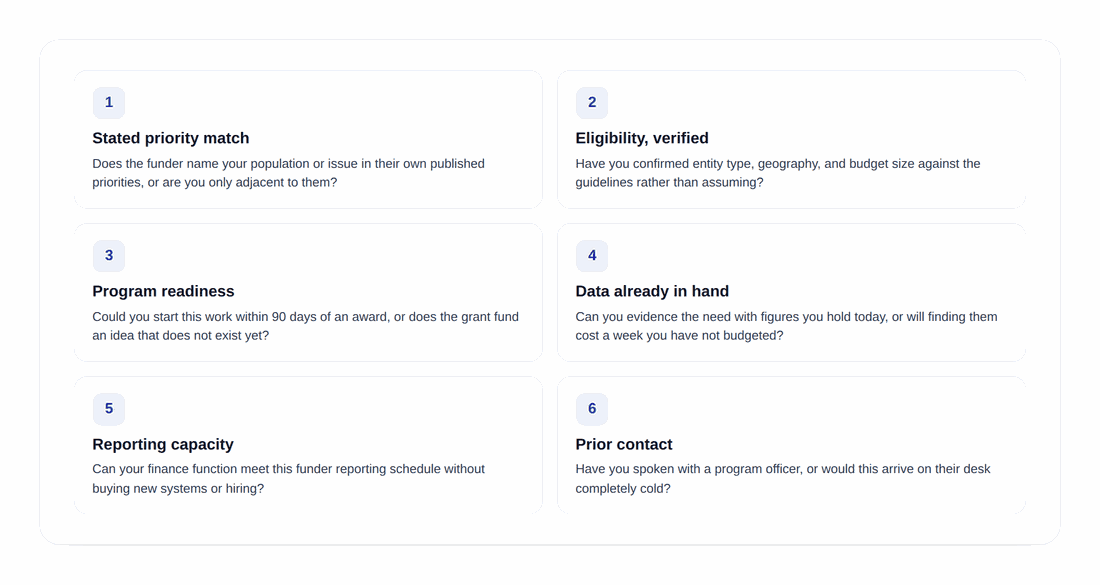This screenshot has width=1100, height=585.
Task: Click the number 6 badge
Action: [x=592, y=408]
